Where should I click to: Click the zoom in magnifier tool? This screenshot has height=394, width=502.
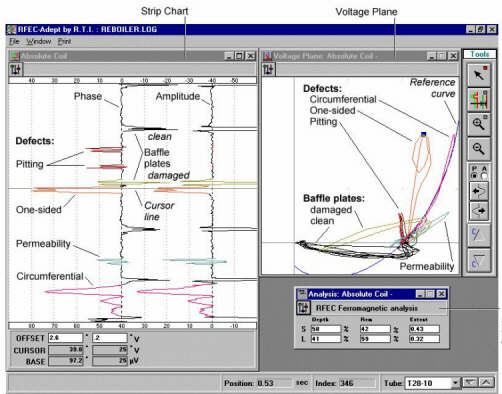click(x=479, y=124)
